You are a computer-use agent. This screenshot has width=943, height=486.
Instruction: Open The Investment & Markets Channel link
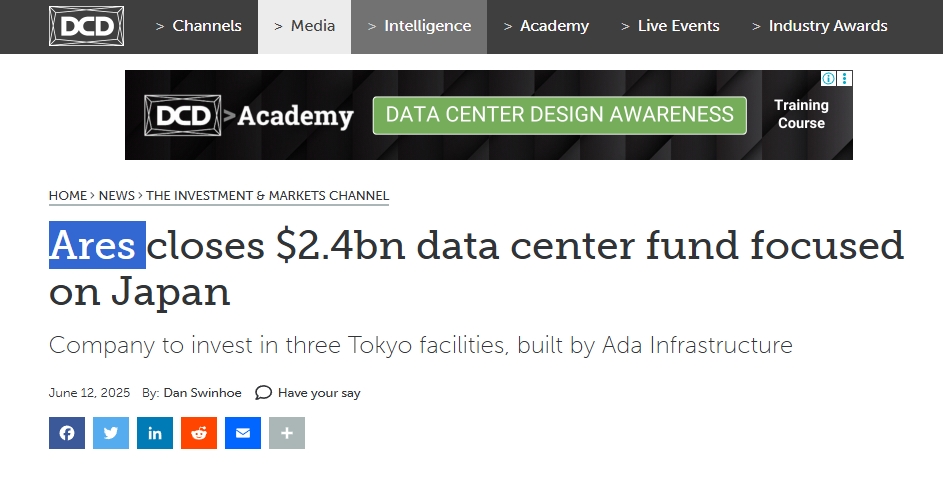[x=268, y=195]
